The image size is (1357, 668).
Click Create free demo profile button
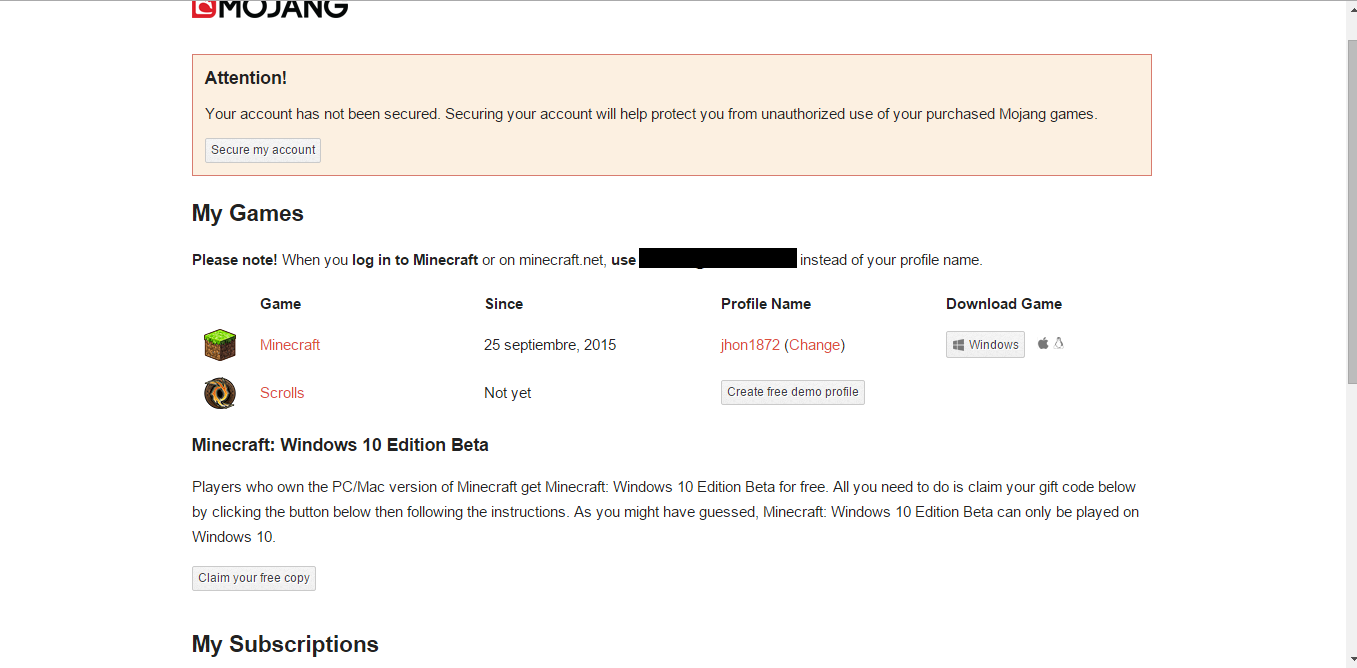click(x=793, y=392)
